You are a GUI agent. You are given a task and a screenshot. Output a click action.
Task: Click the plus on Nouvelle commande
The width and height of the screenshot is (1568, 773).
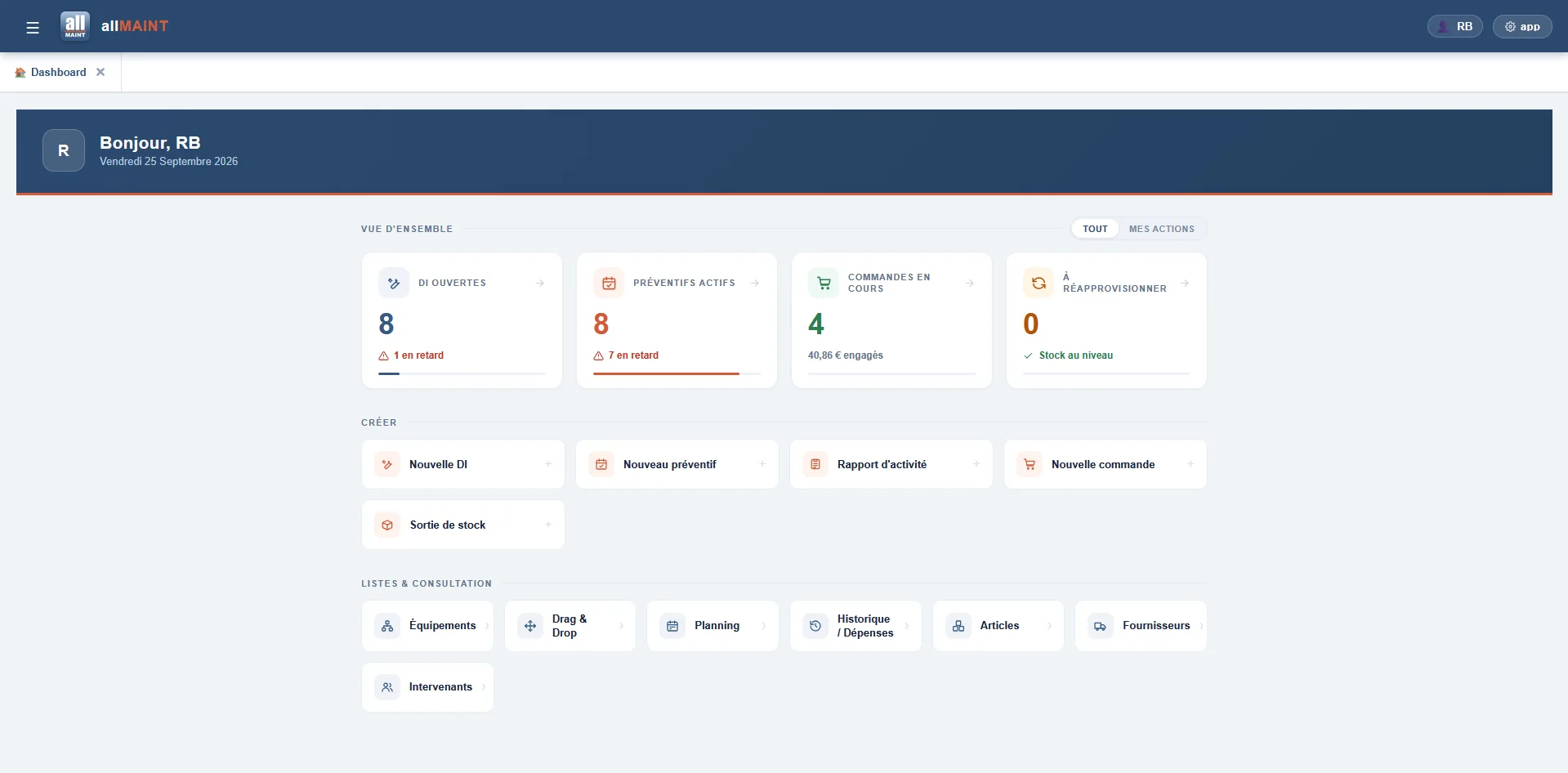coord(1191,464)
